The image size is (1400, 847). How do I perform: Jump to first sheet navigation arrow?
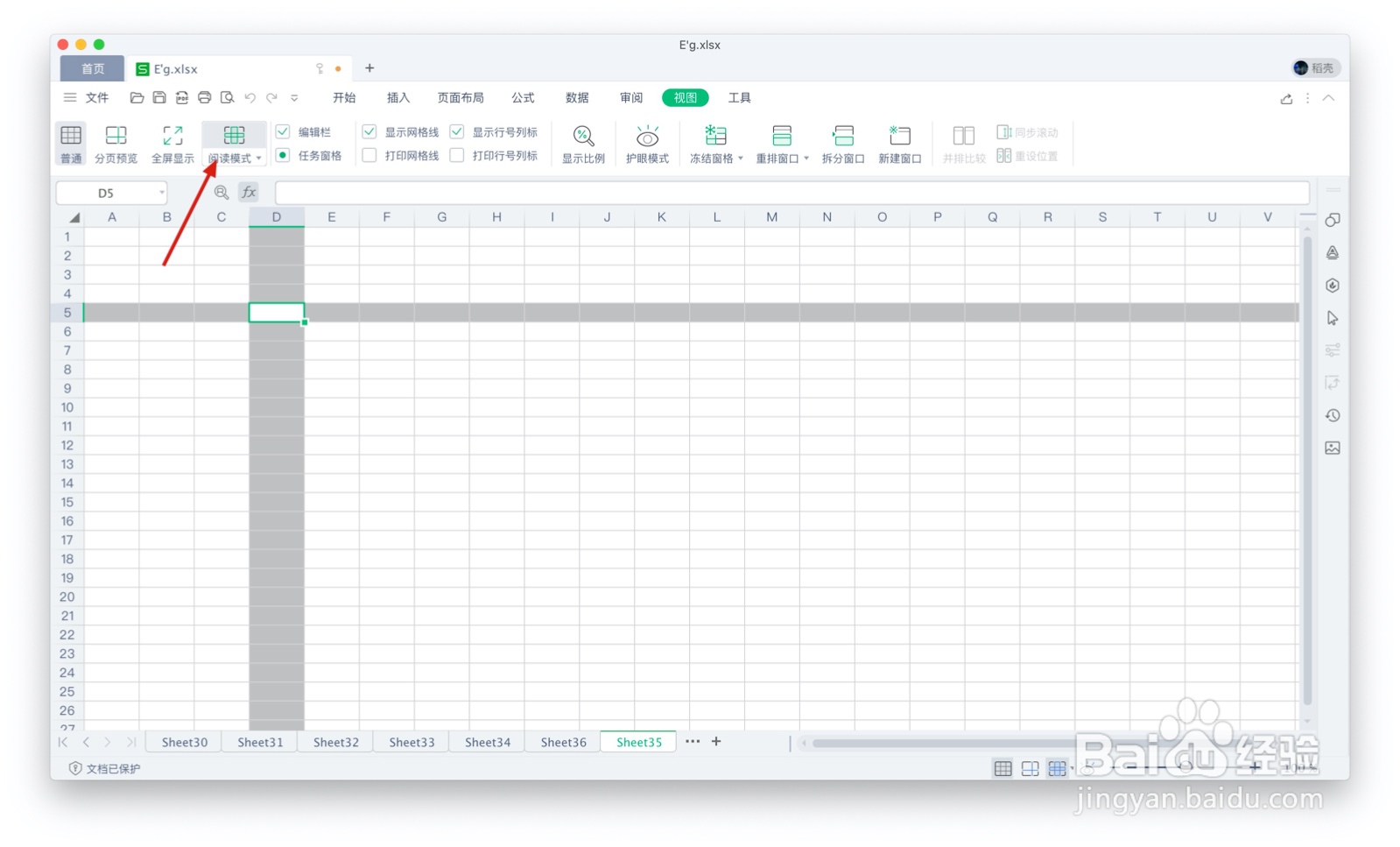tap(63, 742)
